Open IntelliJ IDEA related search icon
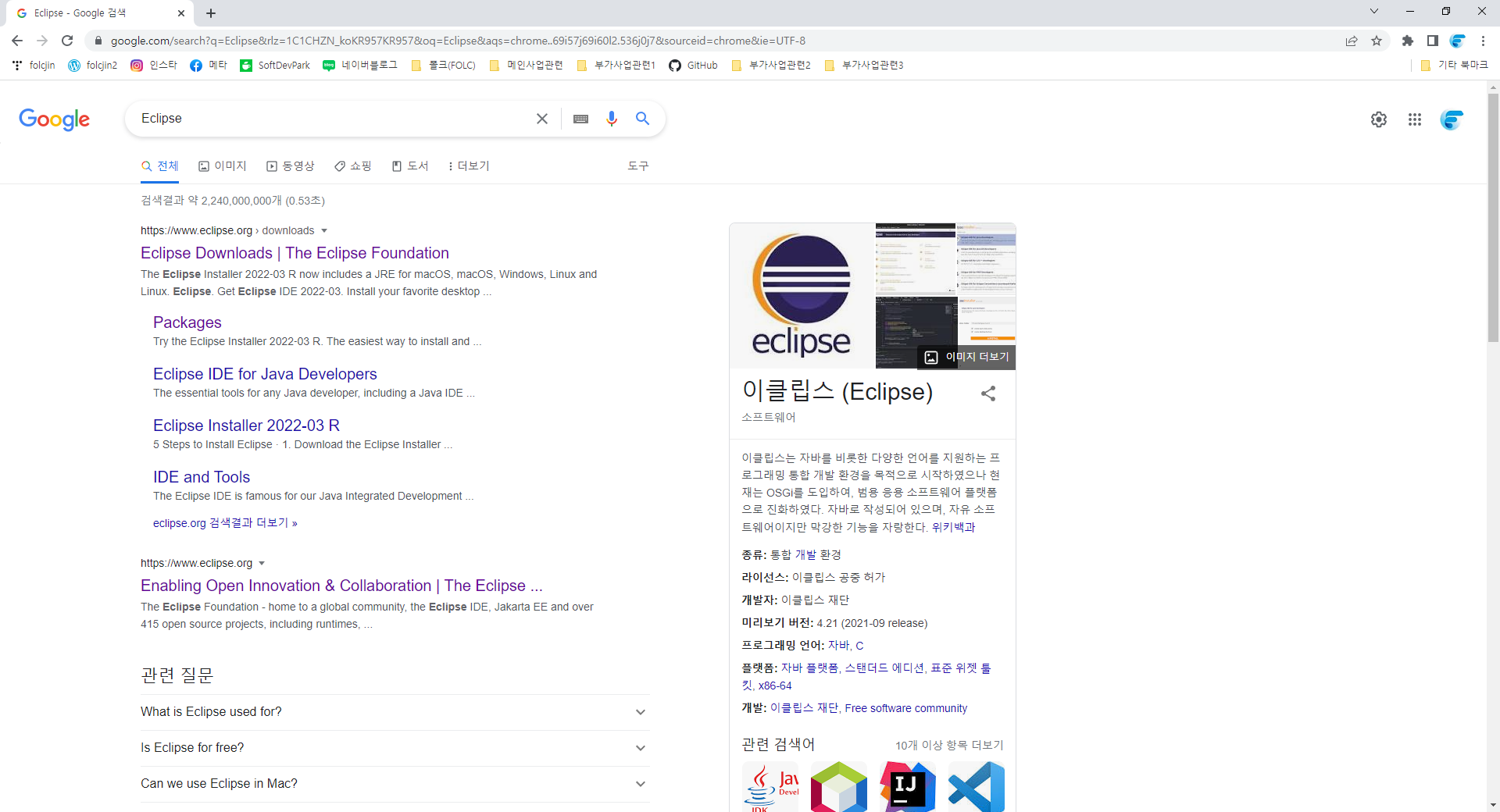Screen dimensions: 1500x812 click(x=908, y=787)
